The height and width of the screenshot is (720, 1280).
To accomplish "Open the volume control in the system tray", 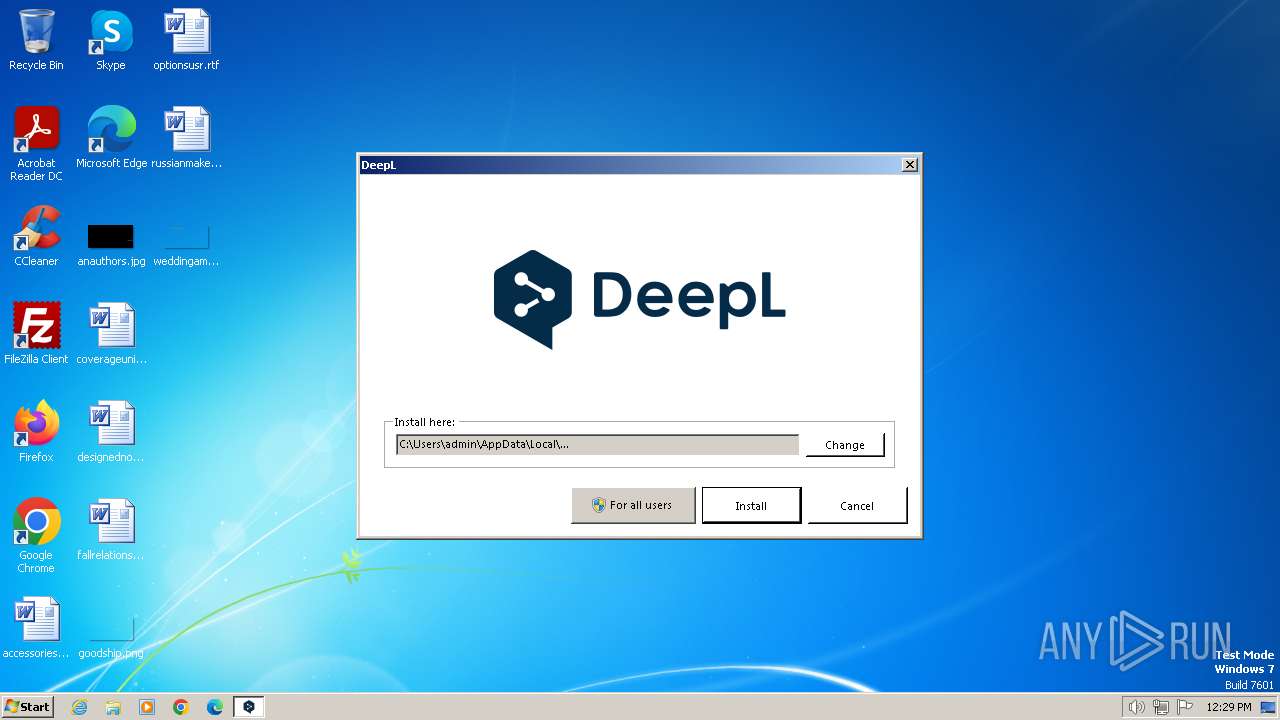I will coord(1136,707).
